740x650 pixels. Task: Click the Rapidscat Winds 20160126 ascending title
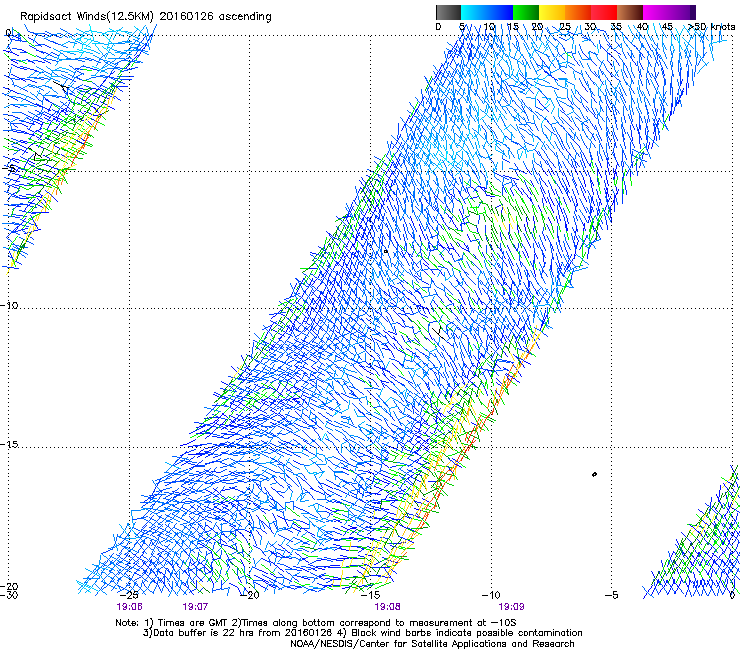146,16
